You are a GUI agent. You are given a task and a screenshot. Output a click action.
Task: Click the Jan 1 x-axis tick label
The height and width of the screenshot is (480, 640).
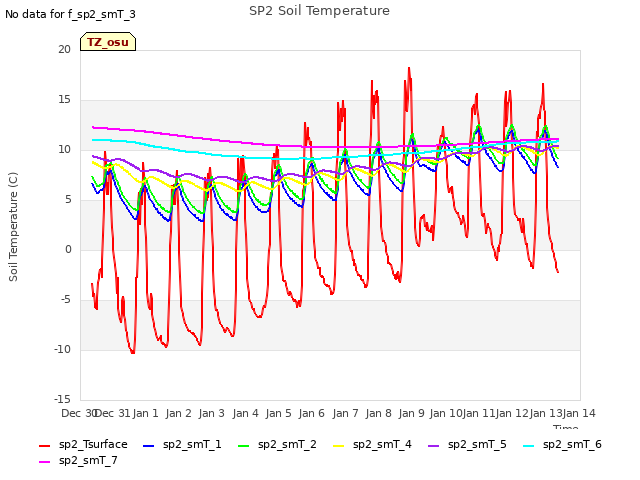pos(145,413)
